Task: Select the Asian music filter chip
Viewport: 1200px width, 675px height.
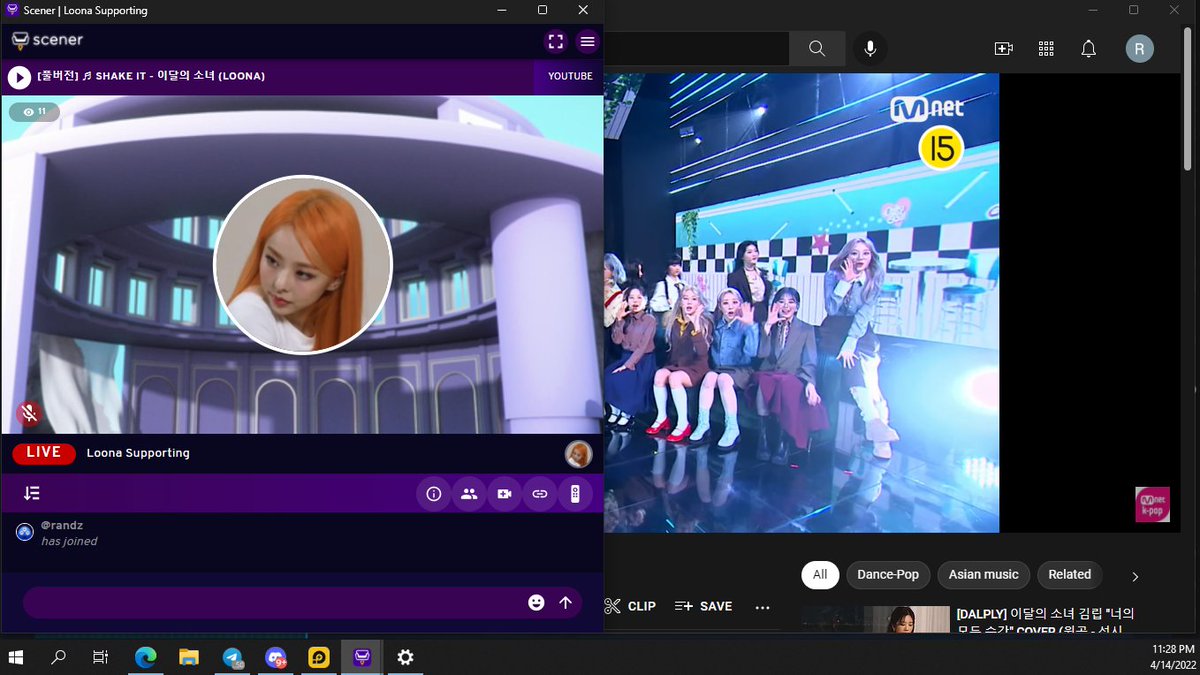Action: click(984, 575)
